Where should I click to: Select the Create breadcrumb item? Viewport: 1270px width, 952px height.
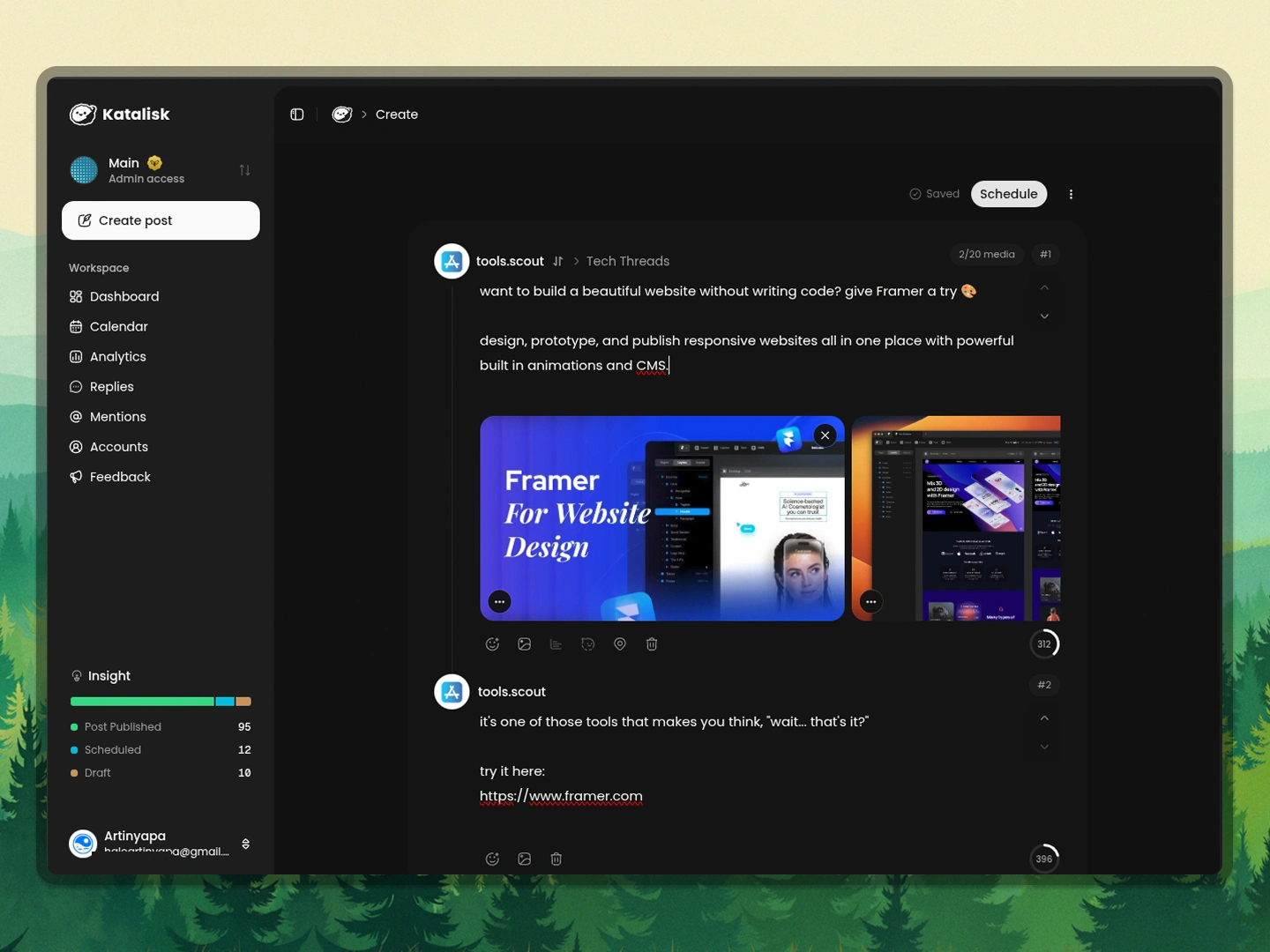pyautogui.click(x=397, y=115)
